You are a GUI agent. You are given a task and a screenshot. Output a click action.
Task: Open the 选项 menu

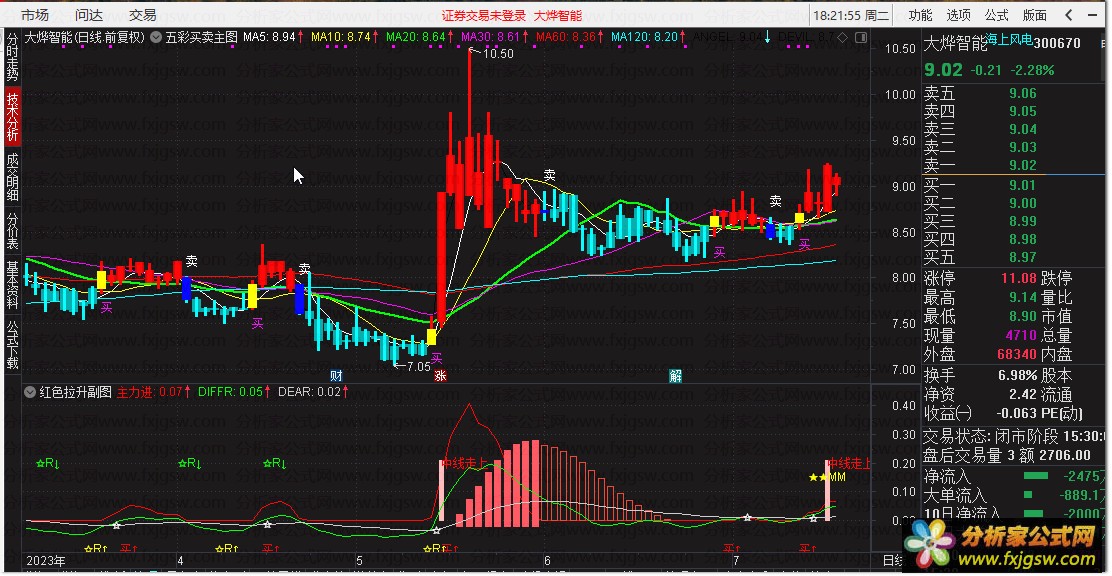pos(958,15)
